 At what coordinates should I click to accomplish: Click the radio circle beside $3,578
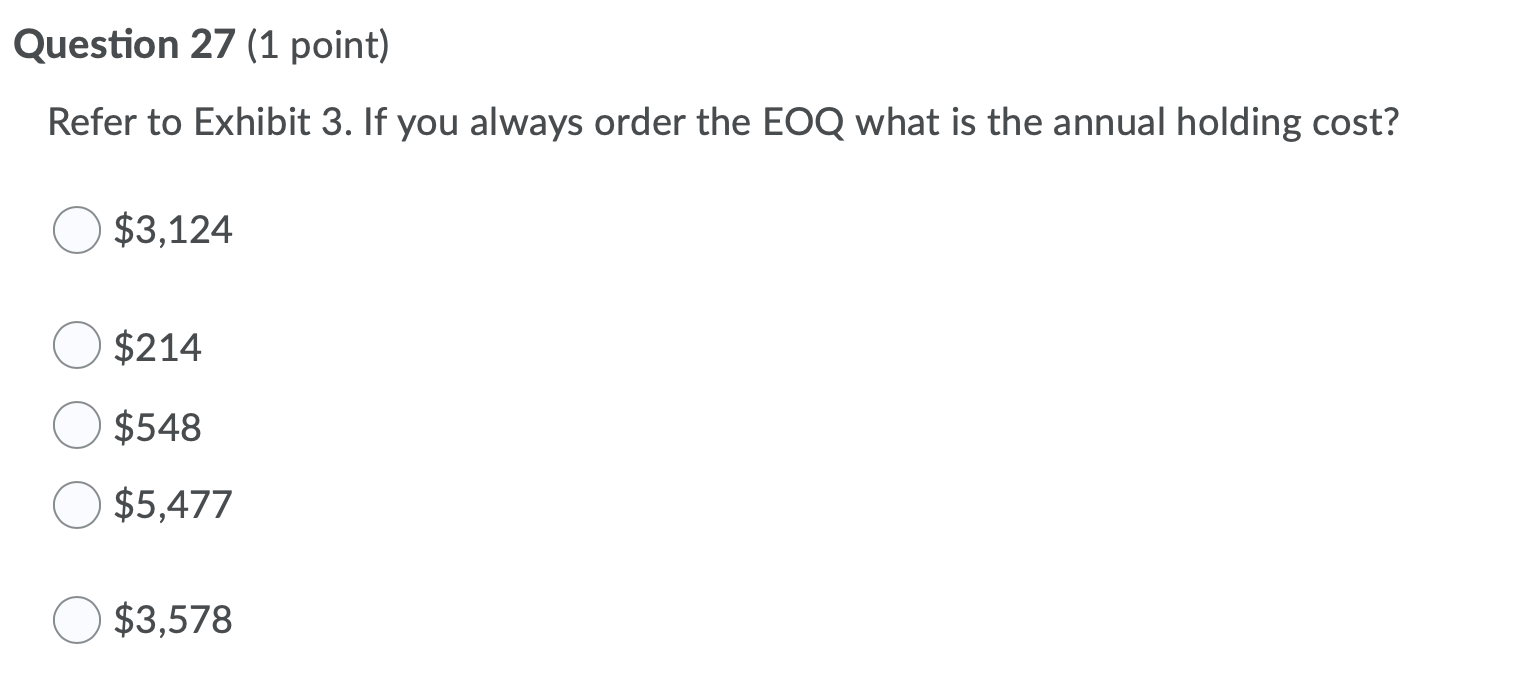tap(76, 619)
